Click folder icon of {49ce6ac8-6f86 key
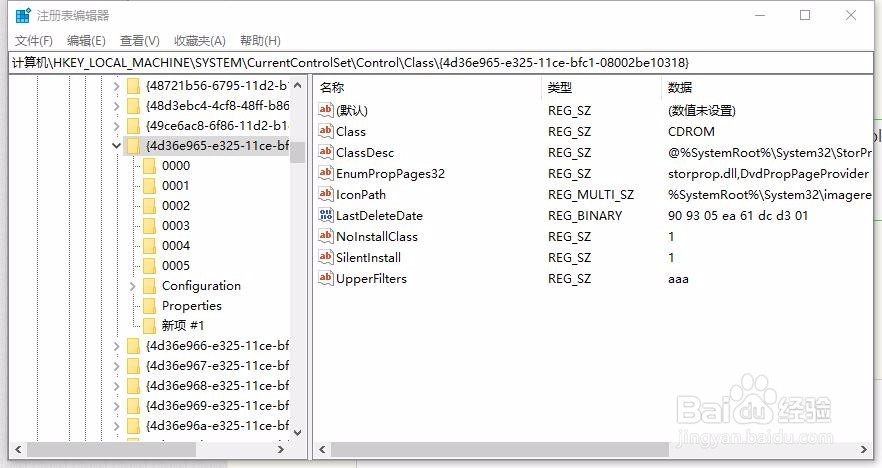This screenshot has height=468, width=882. coord(133,125)
